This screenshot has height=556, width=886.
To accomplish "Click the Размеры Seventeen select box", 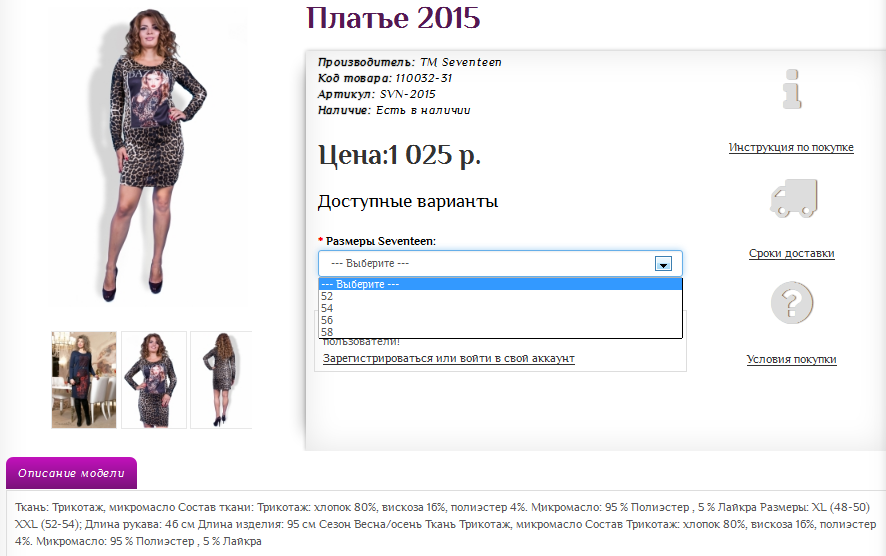I will (500, 263).
